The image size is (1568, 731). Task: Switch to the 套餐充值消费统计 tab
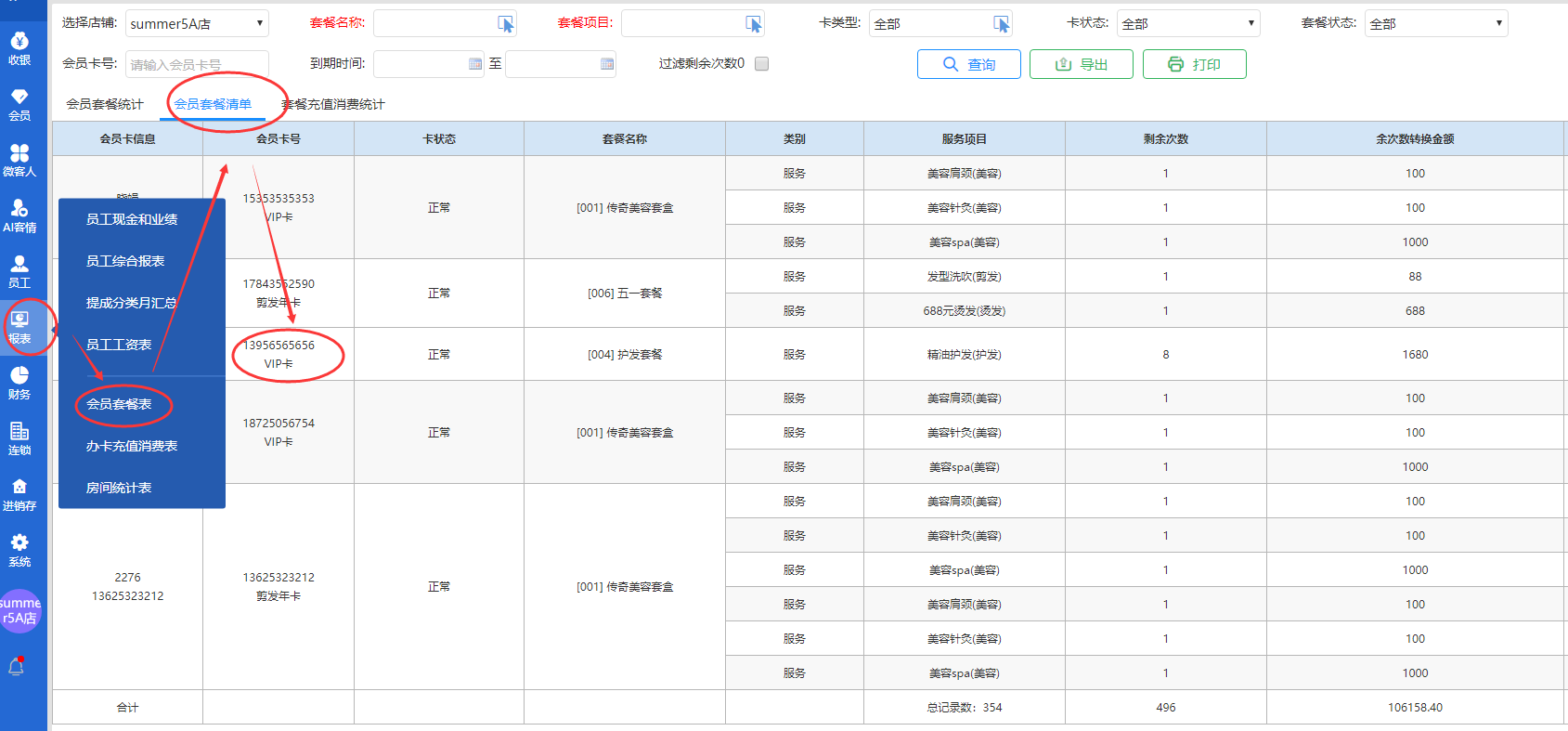click(x=333, y=104)
